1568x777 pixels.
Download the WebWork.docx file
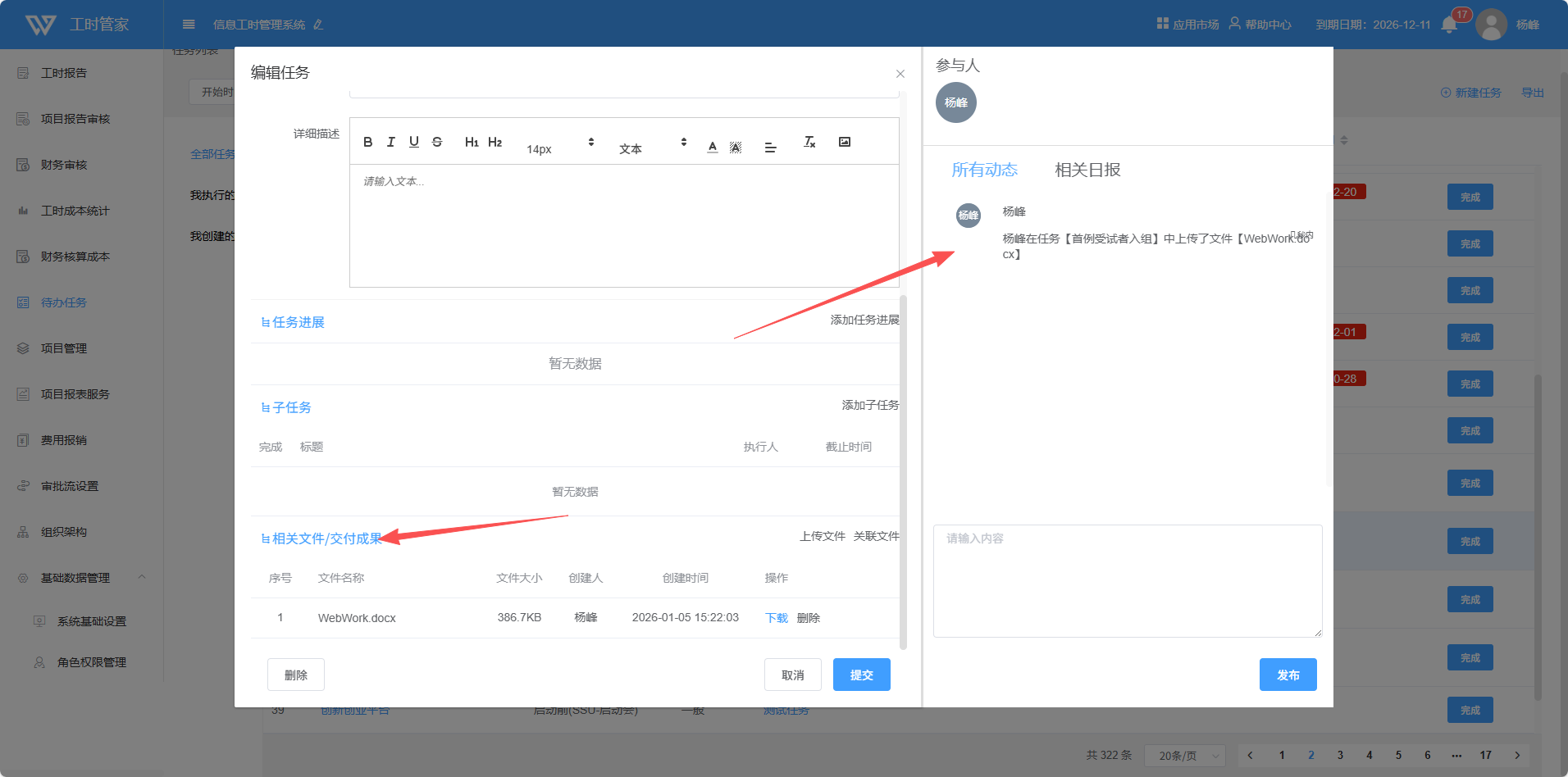(x=776, y=618)
